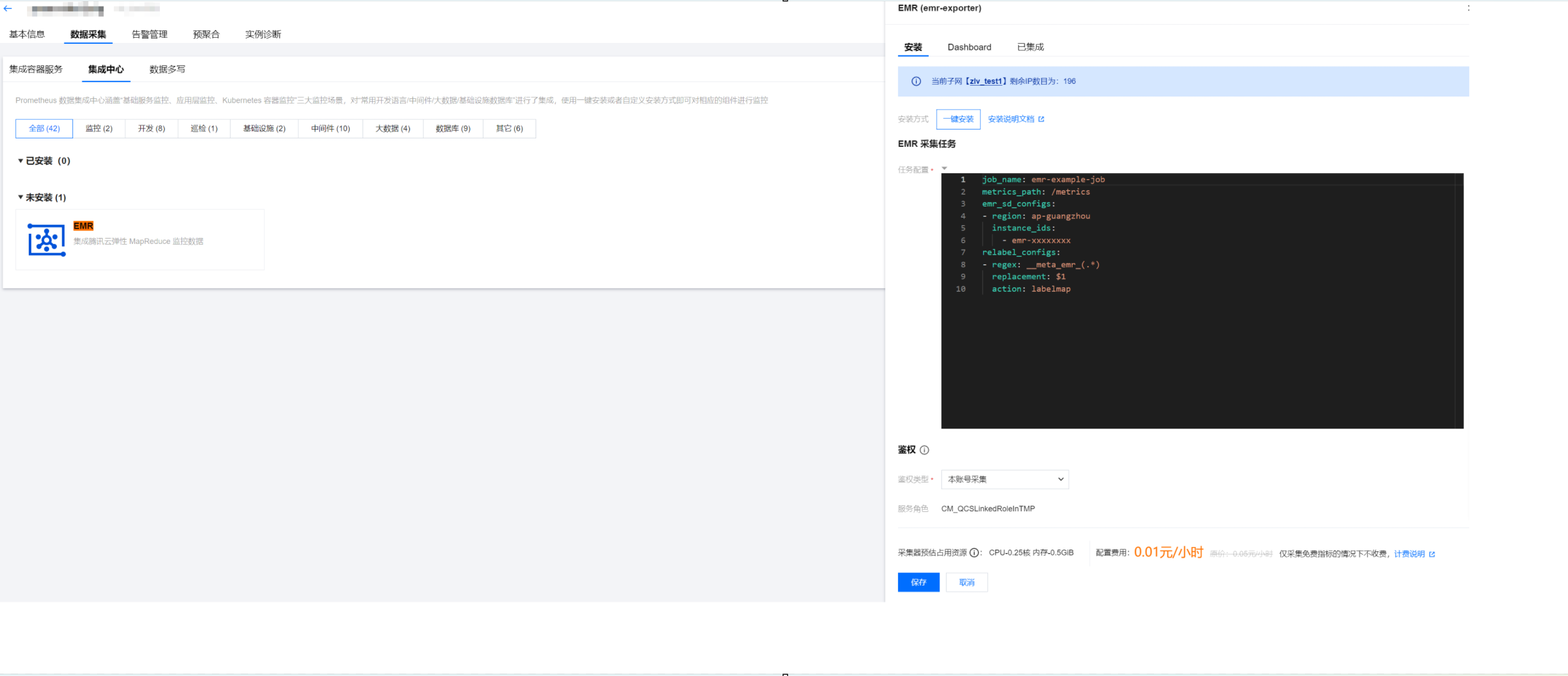The height and width of the screenshot is (676, 1568).
Task: Open the 鉴权类型 dropdown showing 本账号采集
Action: tap(1004, 479)
